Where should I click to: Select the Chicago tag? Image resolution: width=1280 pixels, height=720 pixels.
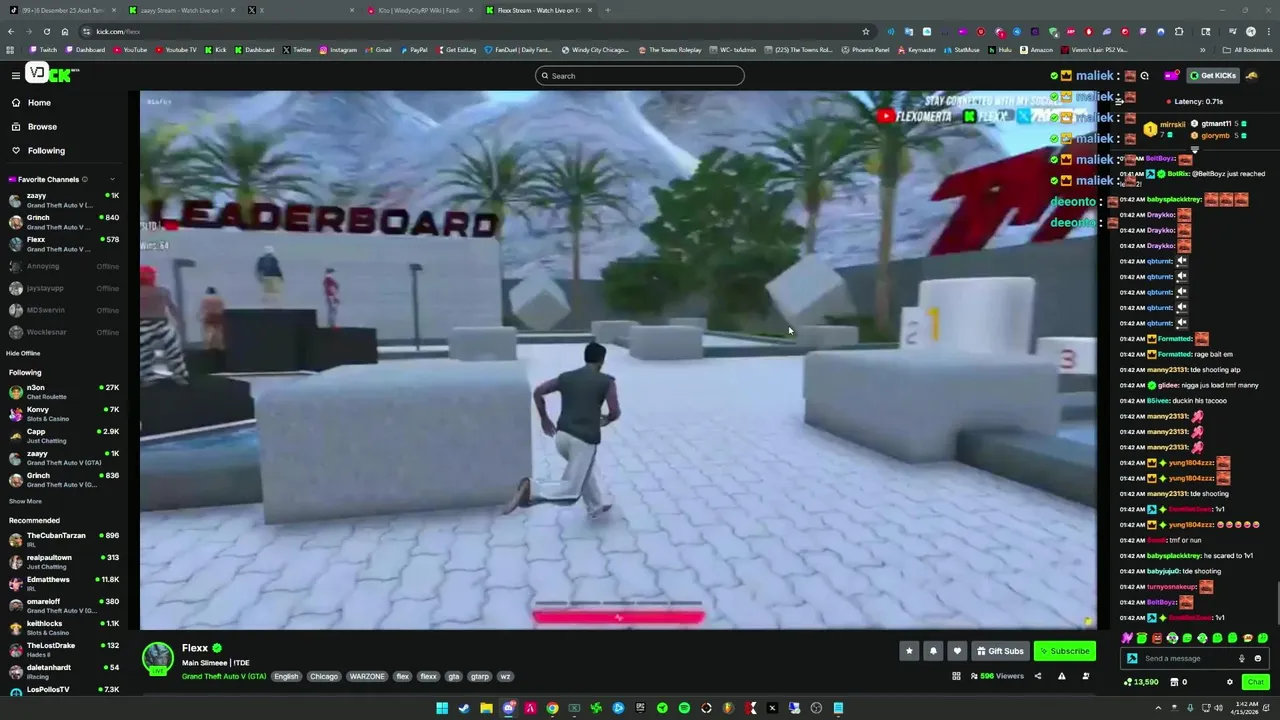pyautogui.click(x=323, y=677)
